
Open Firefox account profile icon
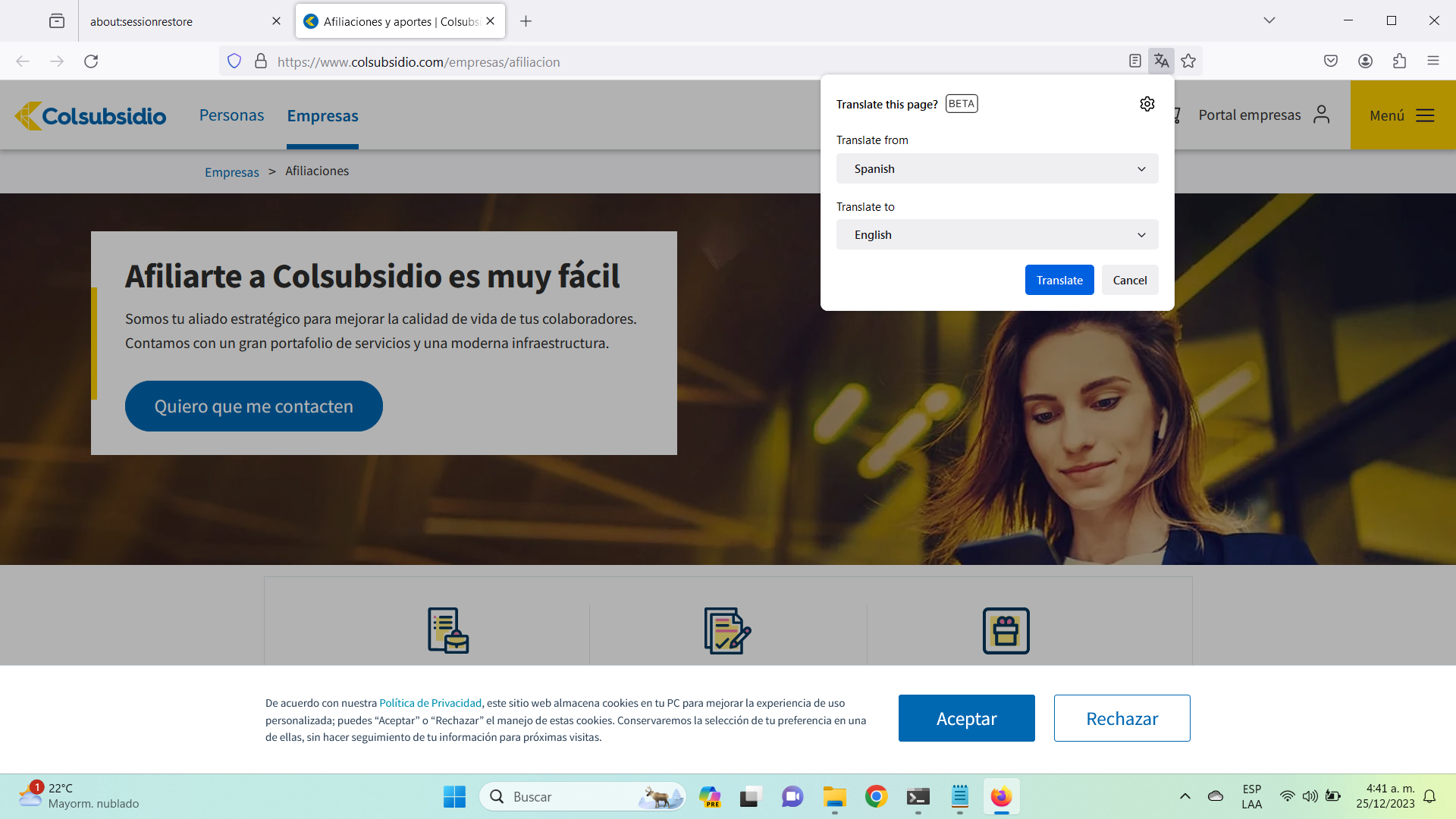[x=1365, y=61]
